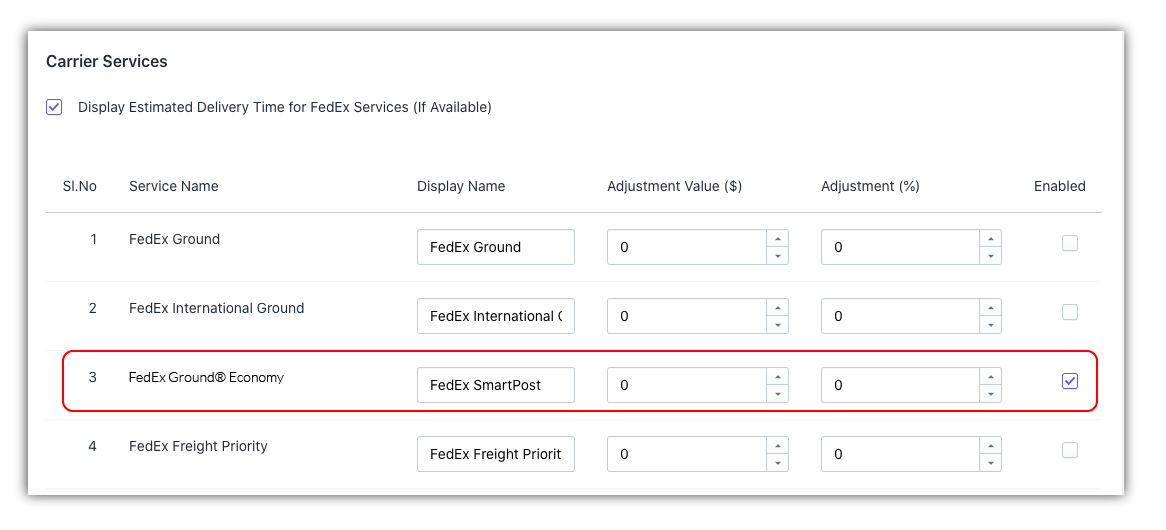Viewport: 1166px width, 530px height.
Task: Click the Display Name column header
Action: pos(461,186)
